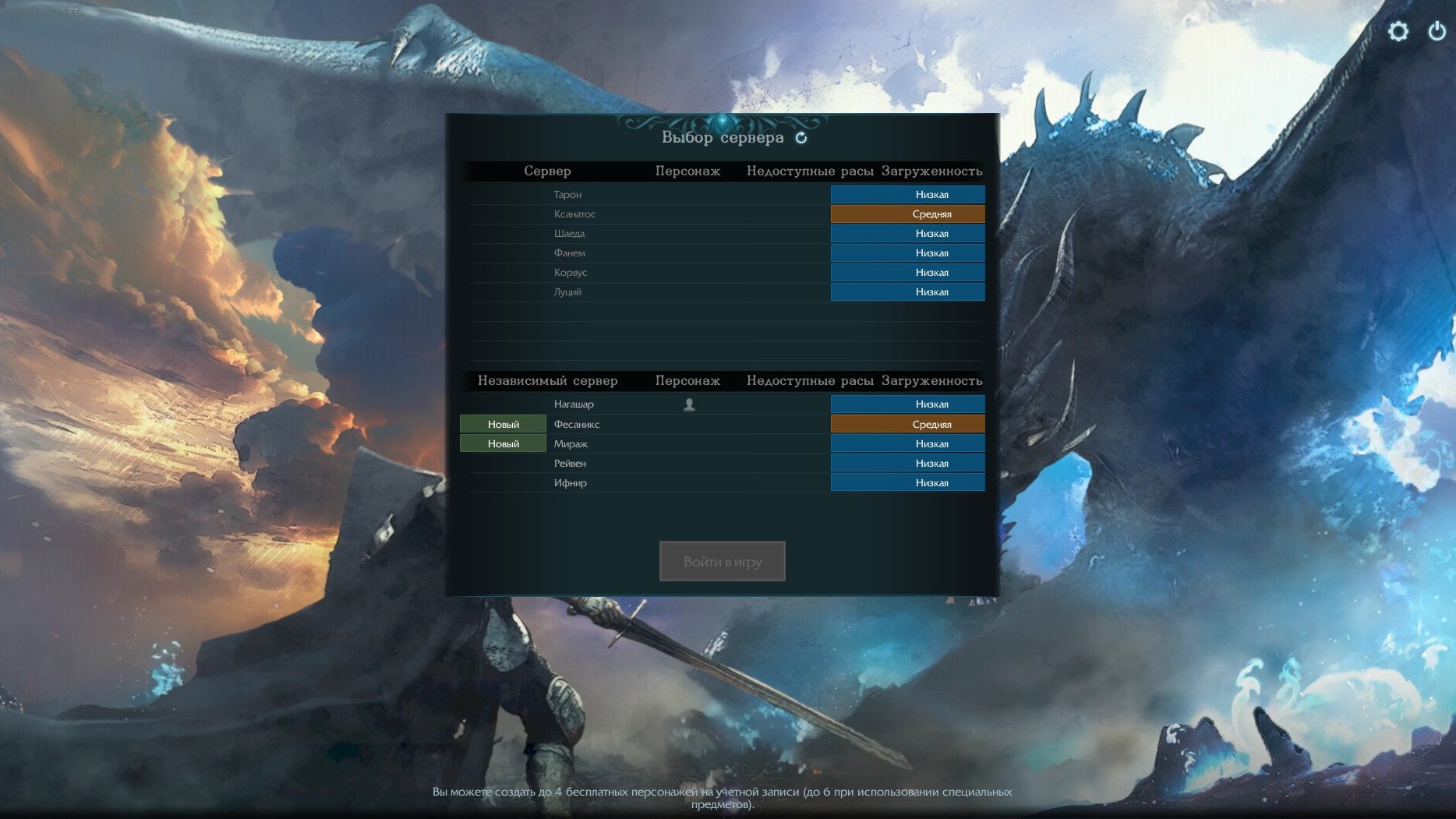Open settings via the gear icon
The width and height of the screenshot is (1456, 819).
point(1398,31)
